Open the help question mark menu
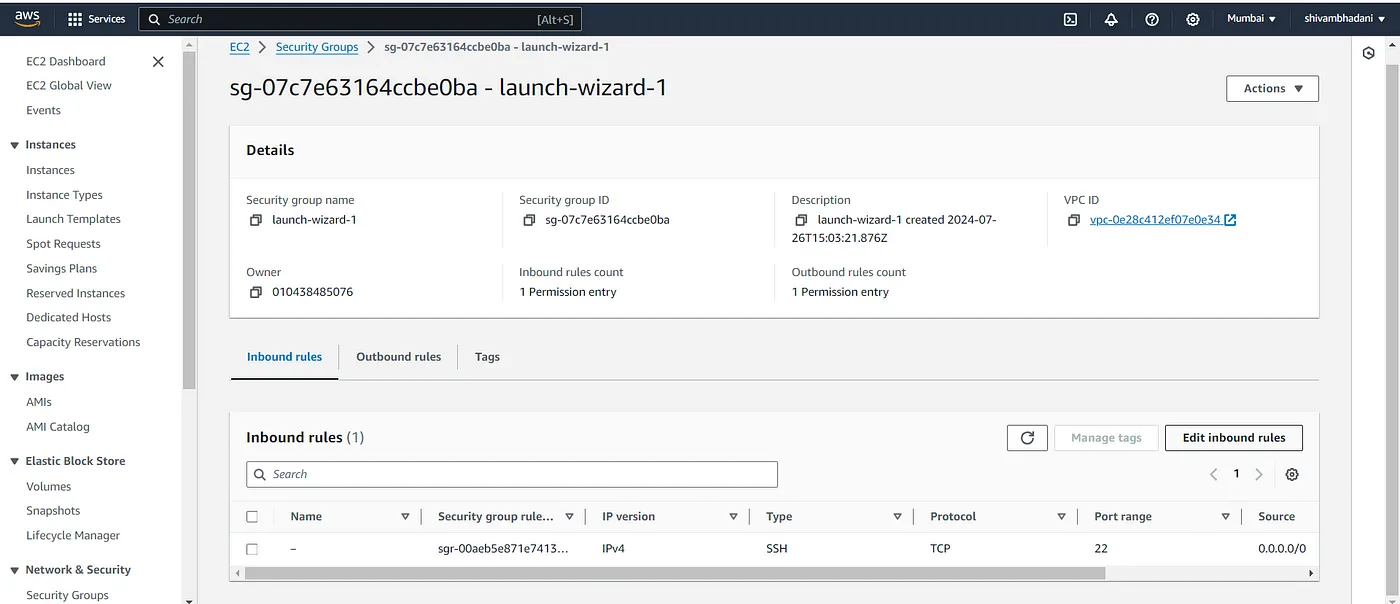 (1152, 19)
